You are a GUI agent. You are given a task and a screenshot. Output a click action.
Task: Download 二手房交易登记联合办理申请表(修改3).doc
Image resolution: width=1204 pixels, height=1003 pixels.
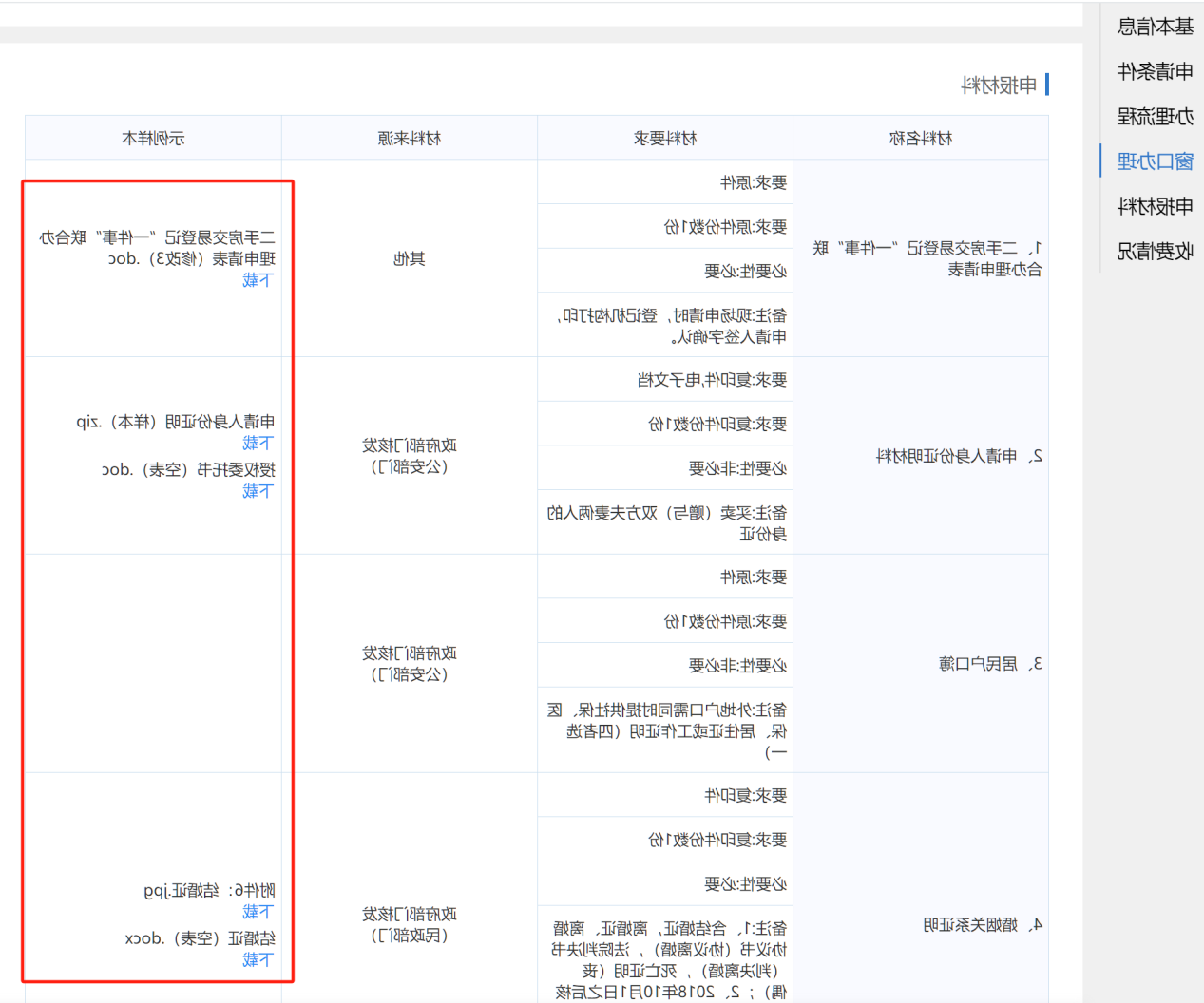(258, 280)
